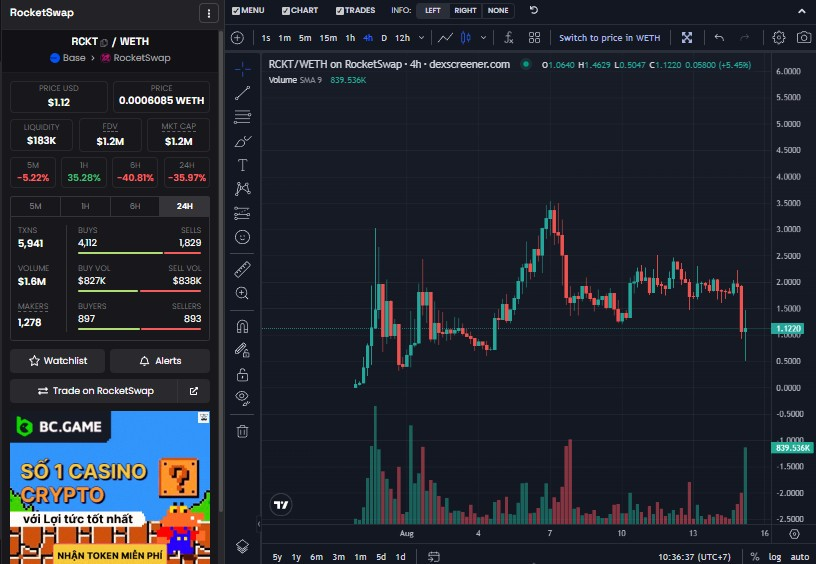The image size is (816, 564).
Task: Open chart settings gear
Action: pos(779,37)
